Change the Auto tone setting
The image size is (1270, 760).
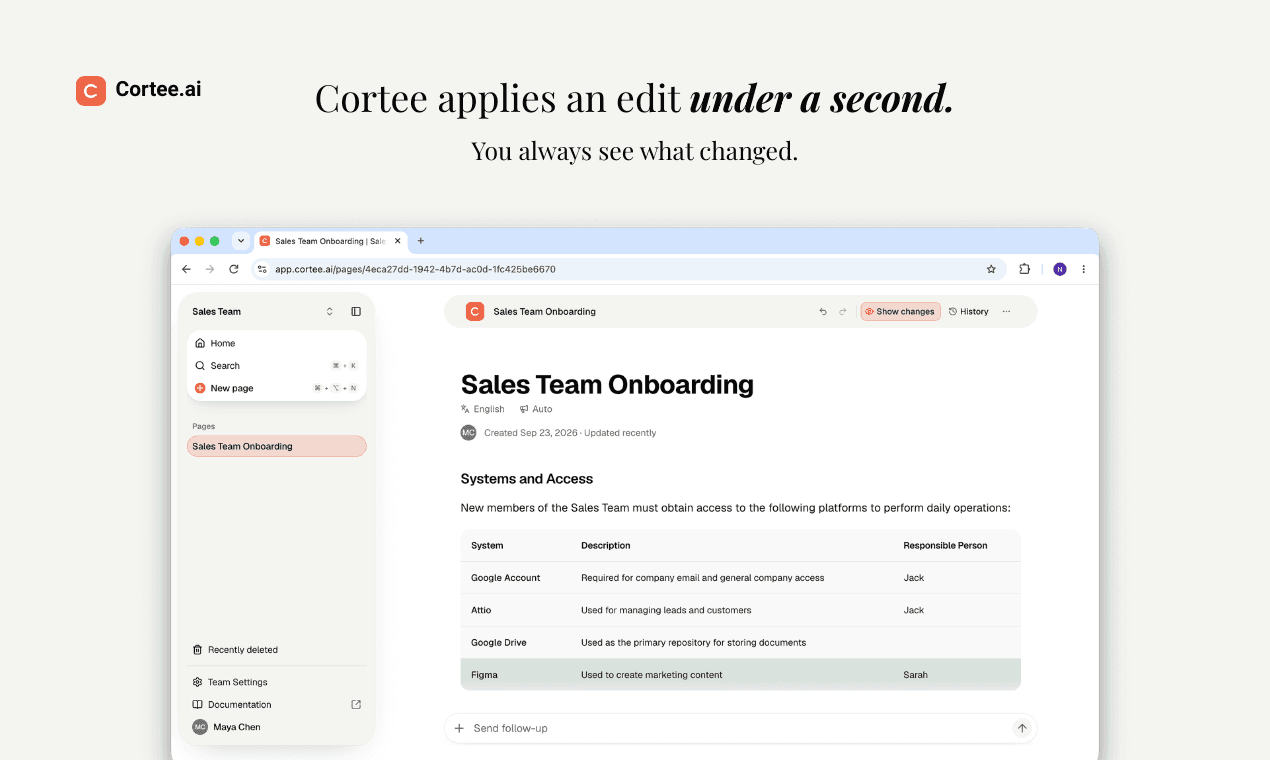pyautogui.click(x=536, y=409)
